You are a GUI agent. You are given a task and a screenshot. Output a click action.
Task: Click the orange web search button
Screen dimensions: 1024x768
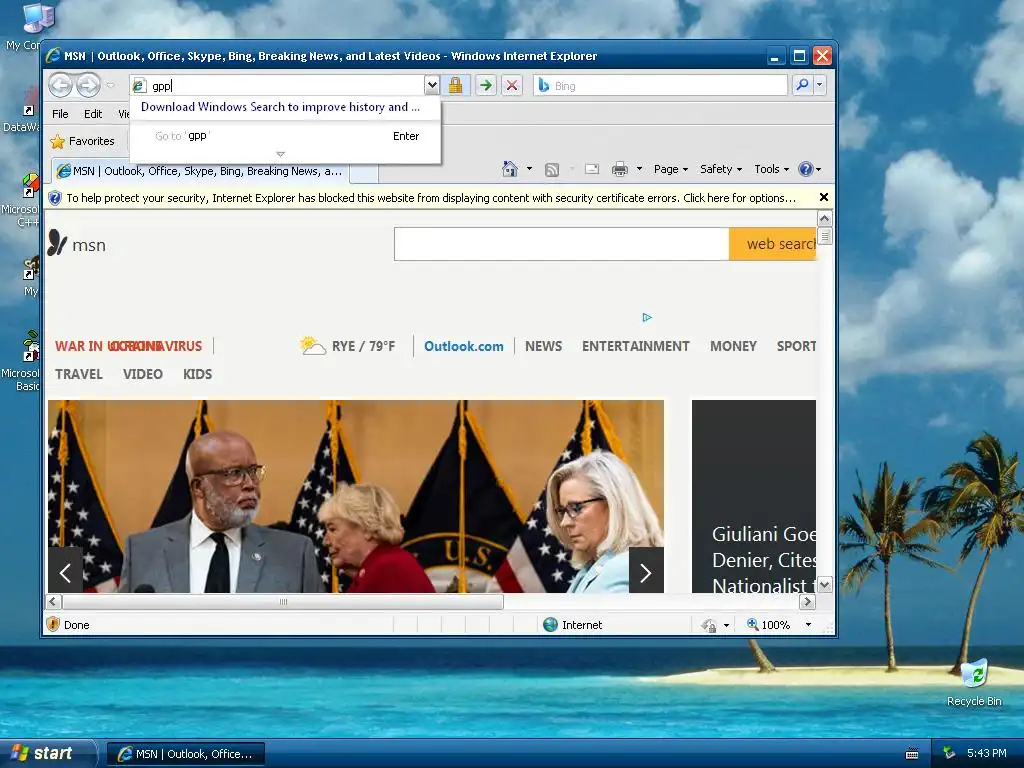pos(773,244)
